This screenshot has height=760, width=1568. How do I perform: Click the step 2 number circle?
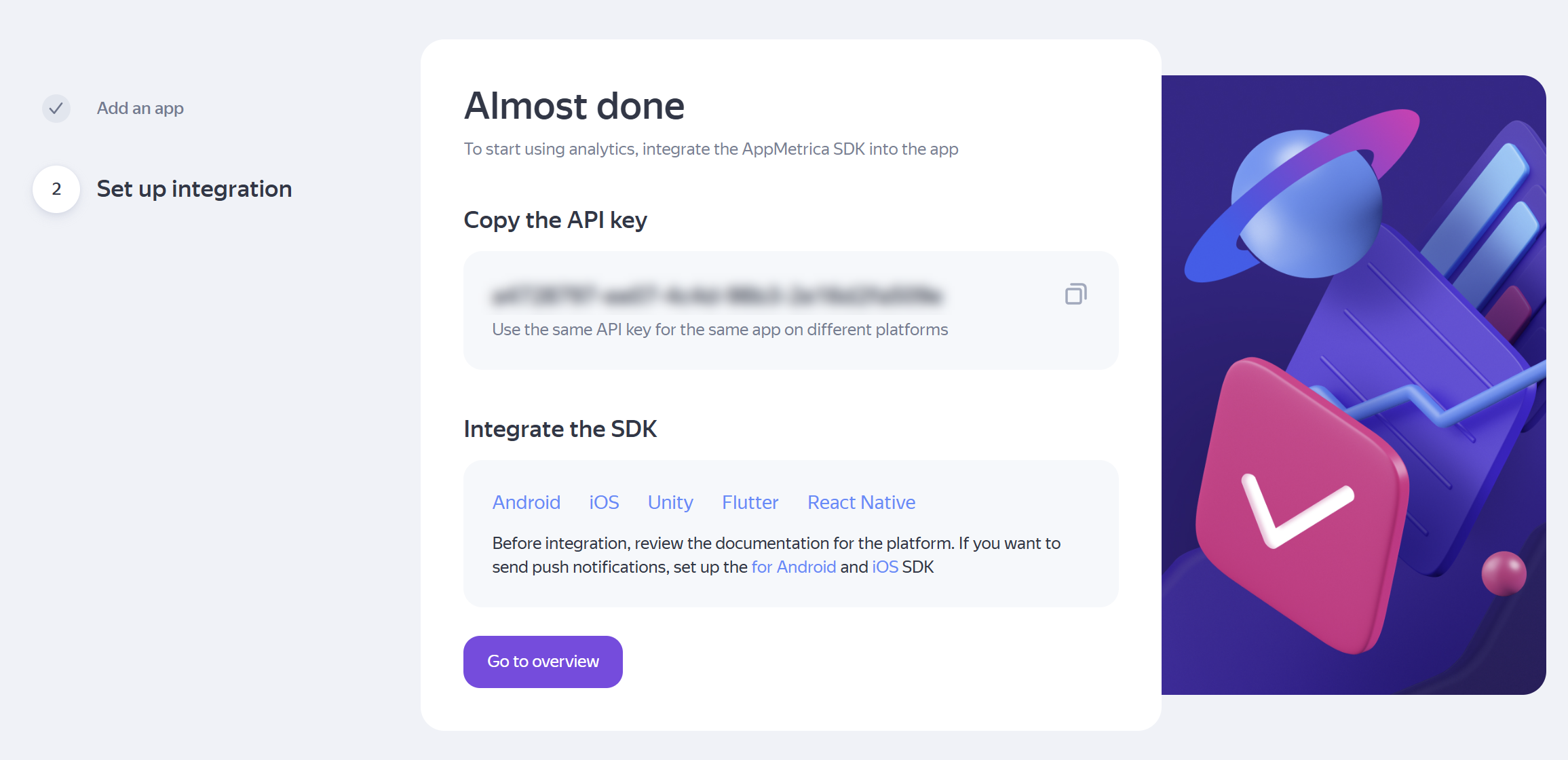[x=56, y=189]
